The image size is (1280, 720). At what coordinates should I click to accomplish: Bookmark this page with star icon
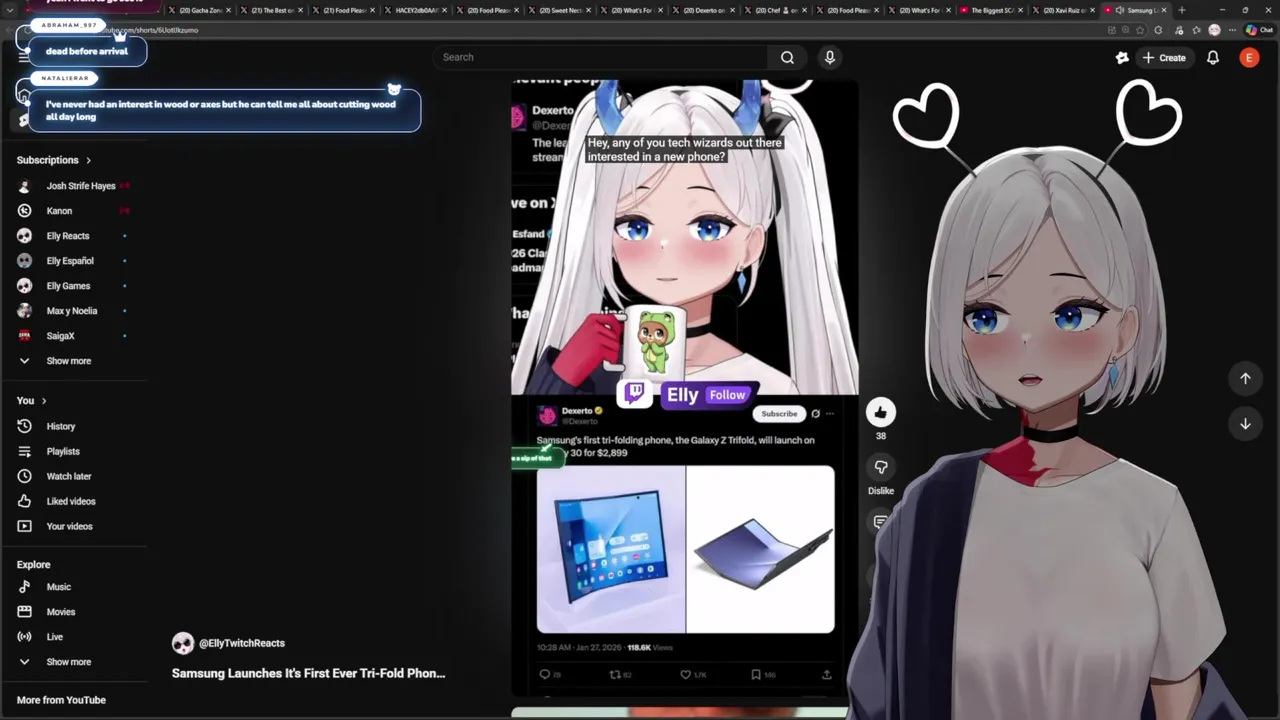point(1141,30)
